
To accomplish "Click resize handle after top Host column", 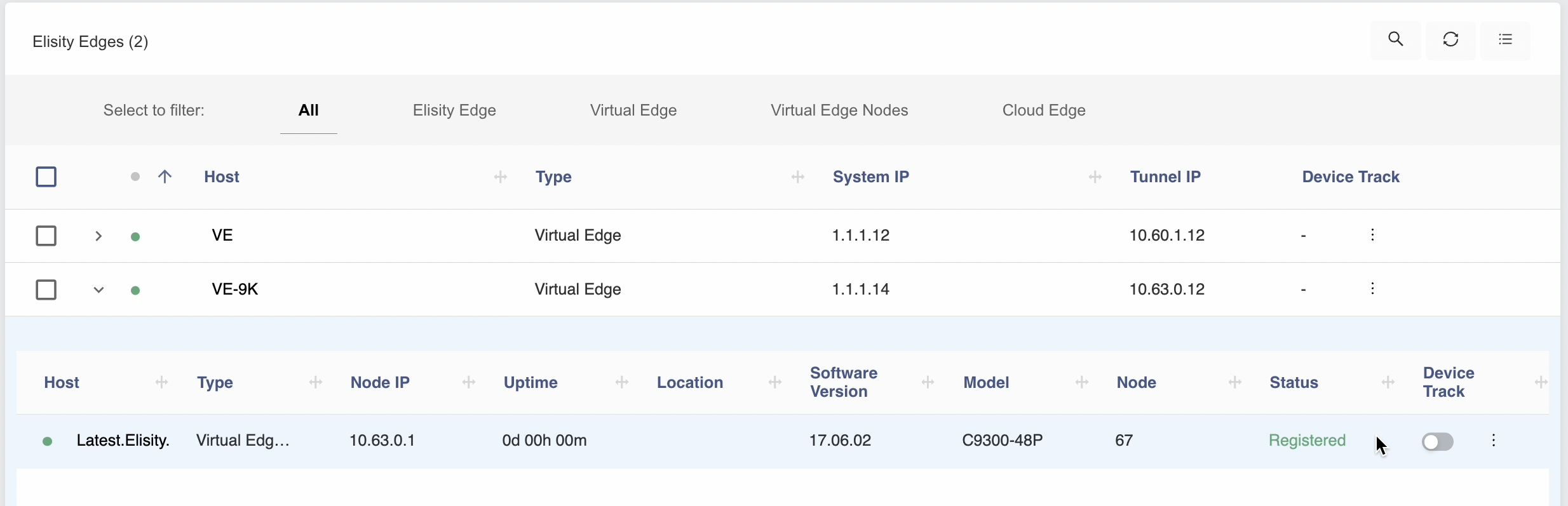I will [501, 176].
